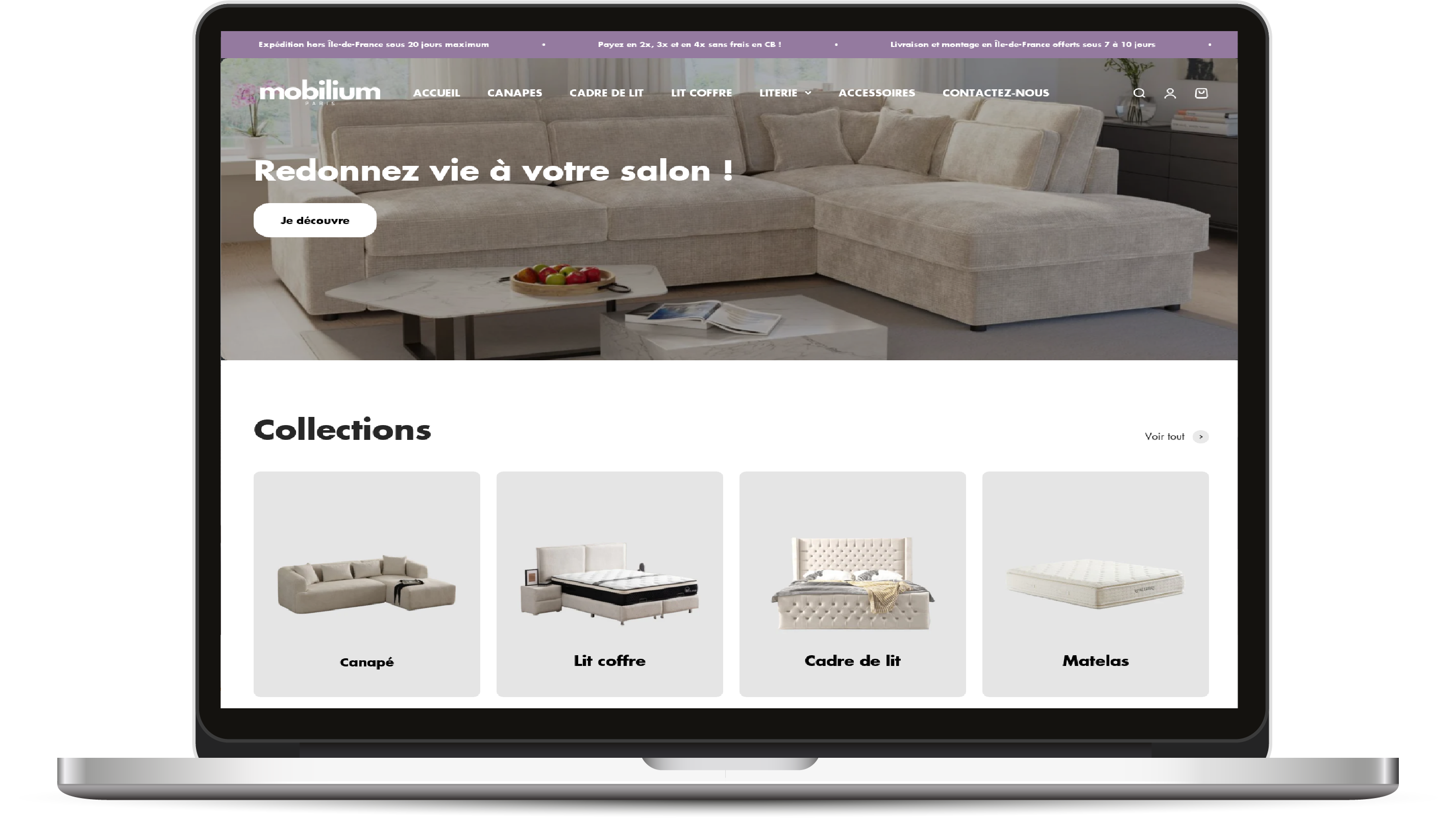Click the Canapé collection thumbnail
The height and width of the screenshot is (818, 1456).
(x=366, y=584)
